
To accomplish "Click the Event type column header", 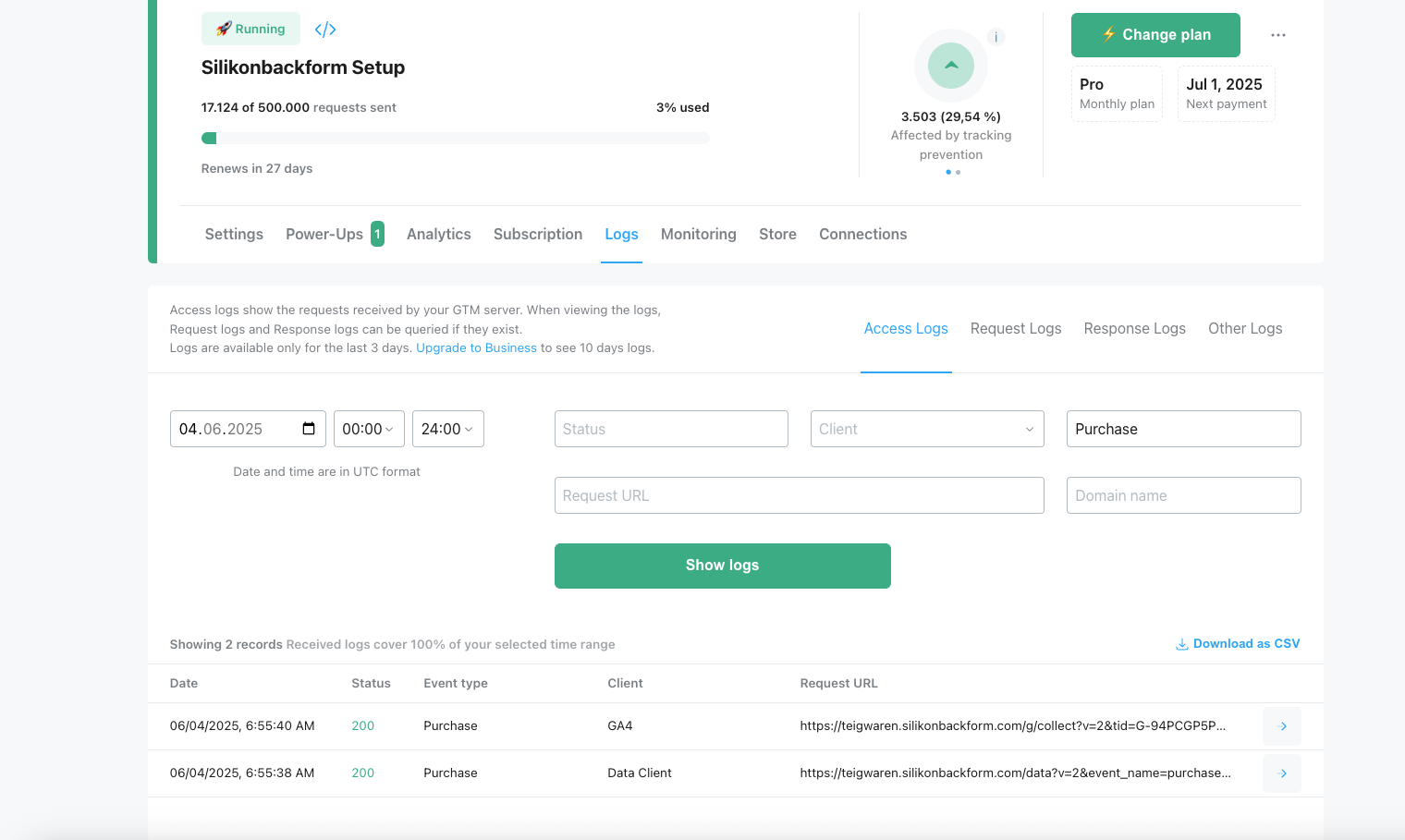I will [456, 684].
